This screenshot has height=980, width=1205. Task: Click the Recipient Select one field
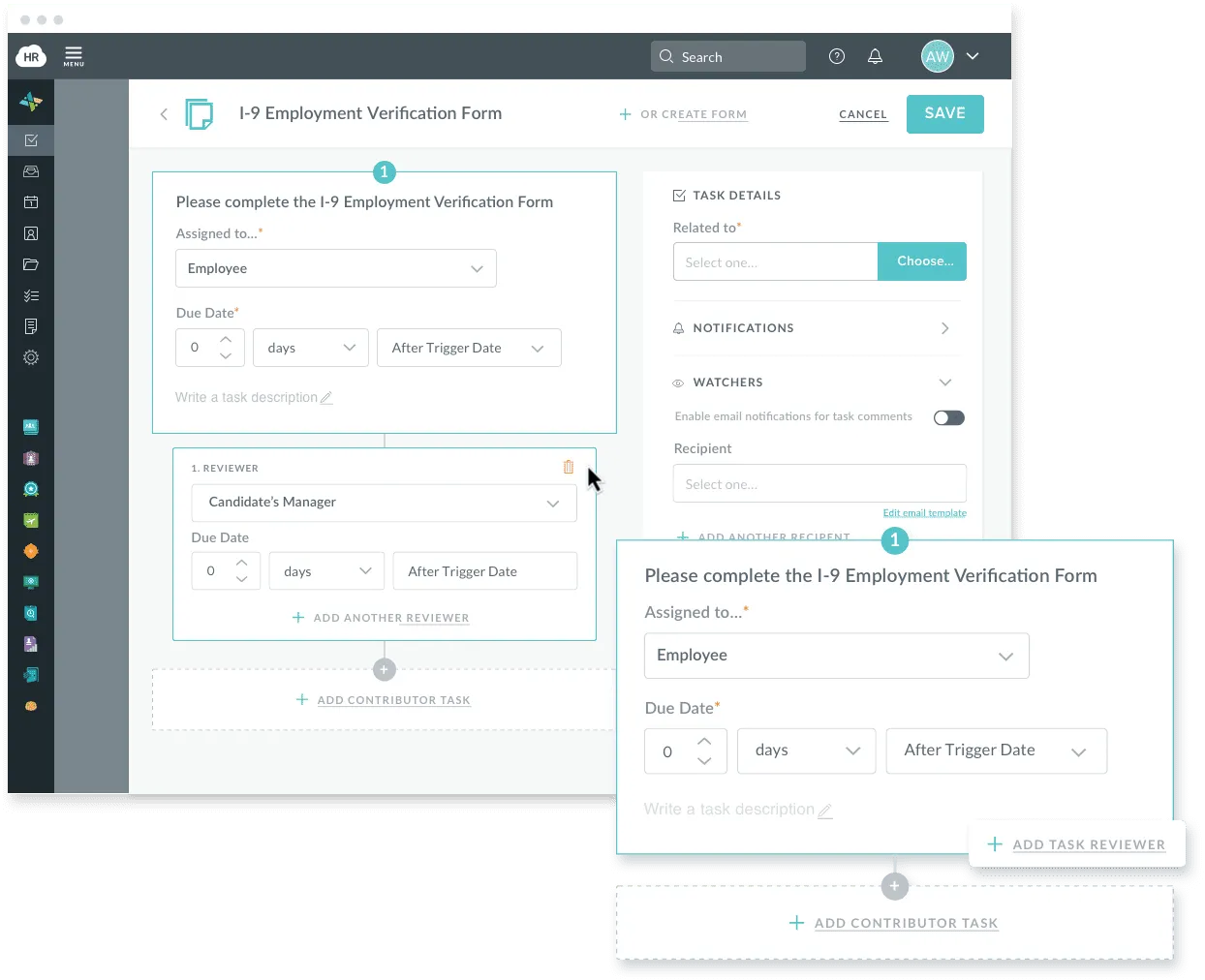click(819, 483)
